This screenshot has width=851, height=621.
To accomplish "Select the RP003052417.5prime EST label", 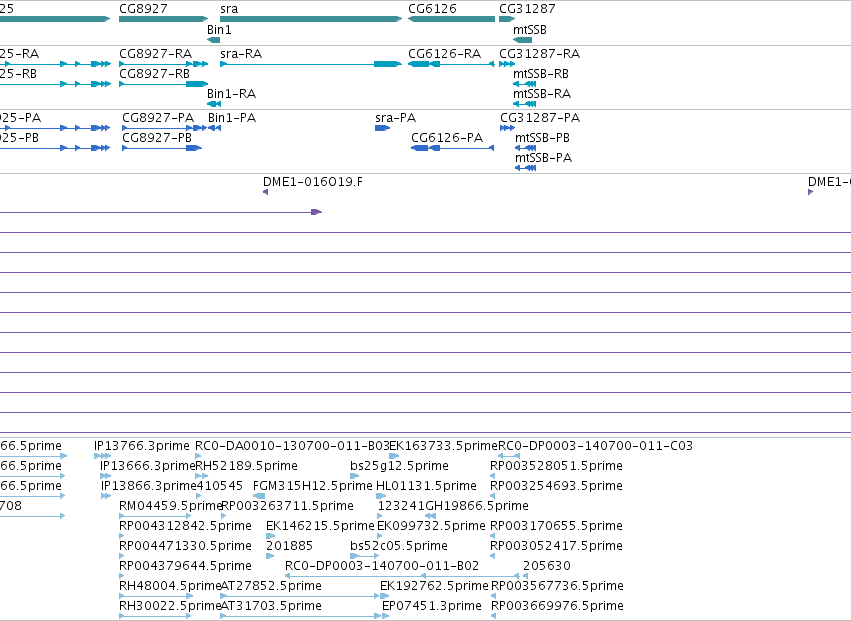I will click(556, 546).
